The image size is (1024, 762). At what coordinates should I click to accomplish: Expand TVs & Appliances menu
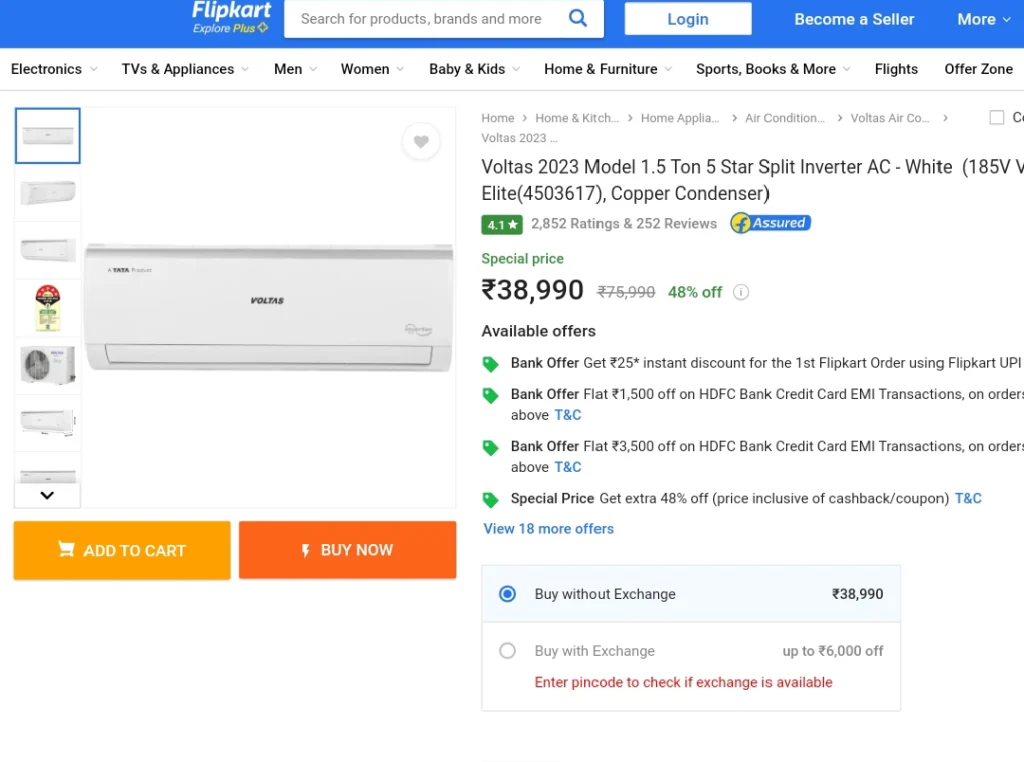click(185, 69)
